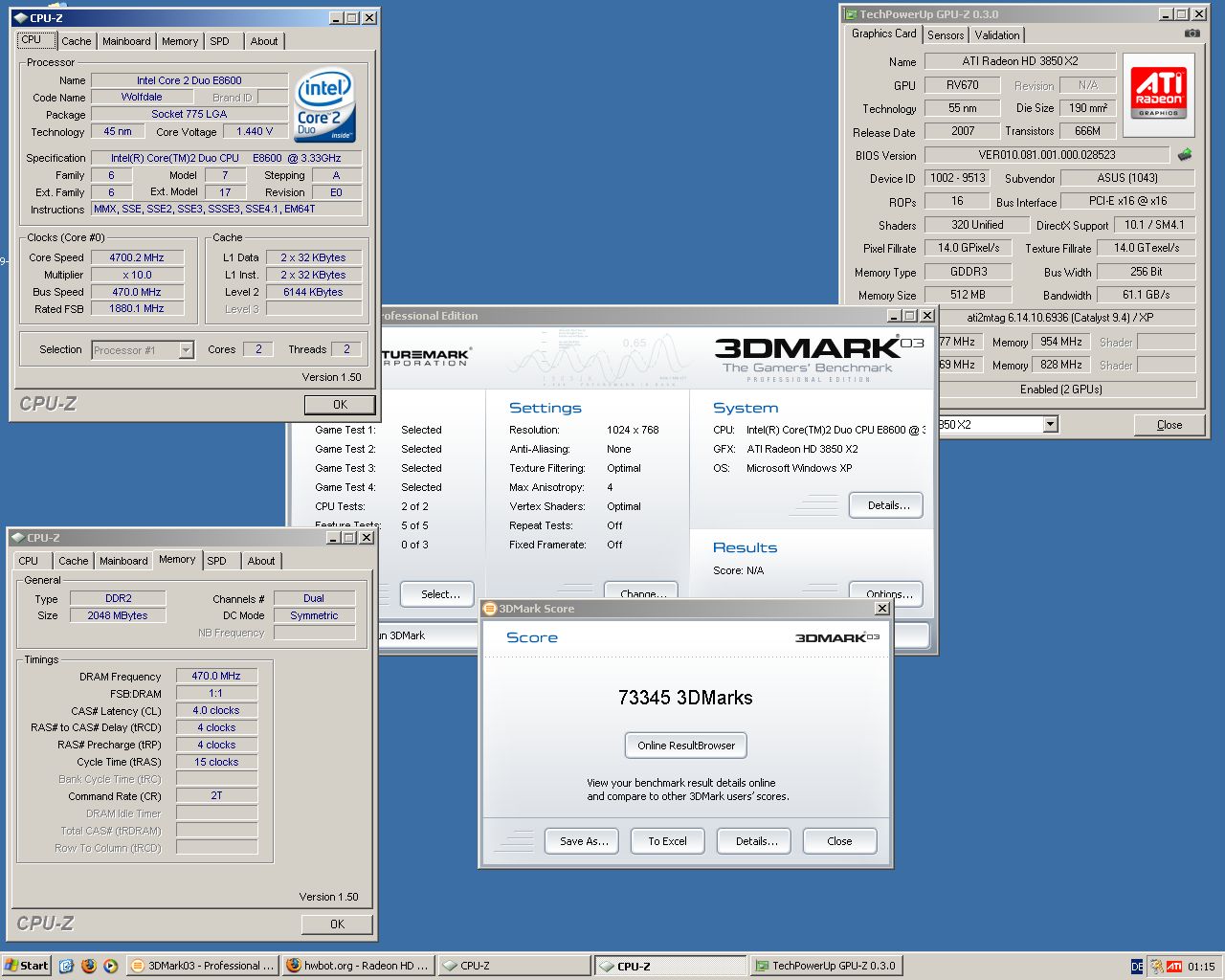Select the Graphics Card tab in GPU-Z

click(x=884, y=33)
